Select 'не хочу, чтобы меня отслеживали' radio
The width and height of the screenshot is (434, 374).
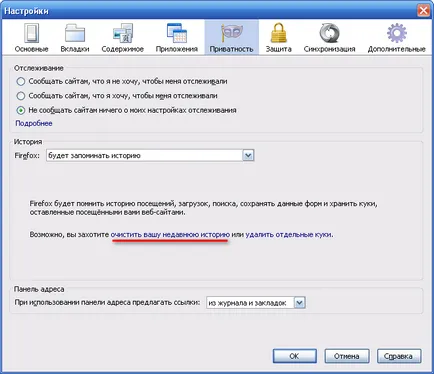[21, 81]
